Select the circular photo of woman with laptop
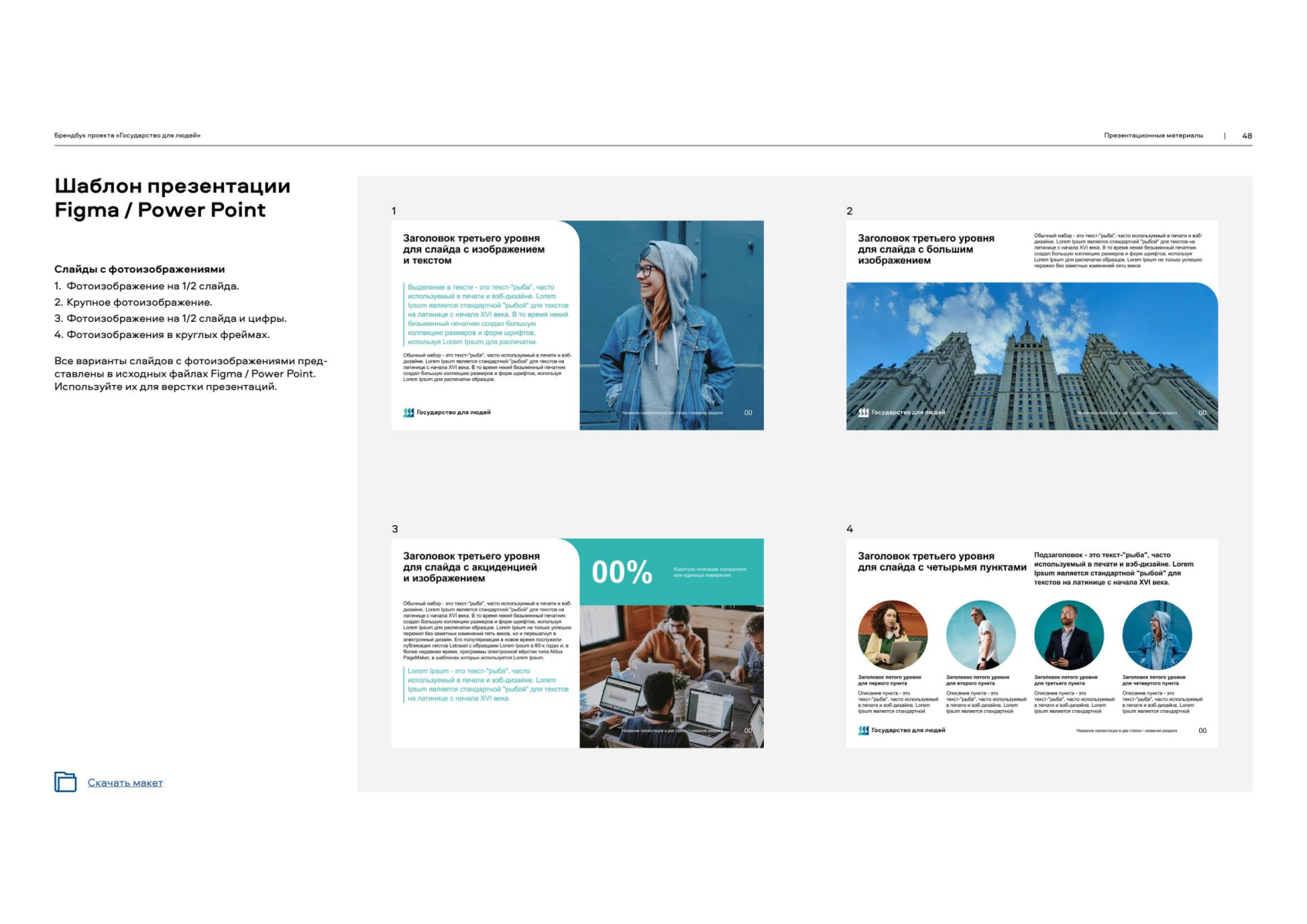The image size is (1307, 924). 893,635
